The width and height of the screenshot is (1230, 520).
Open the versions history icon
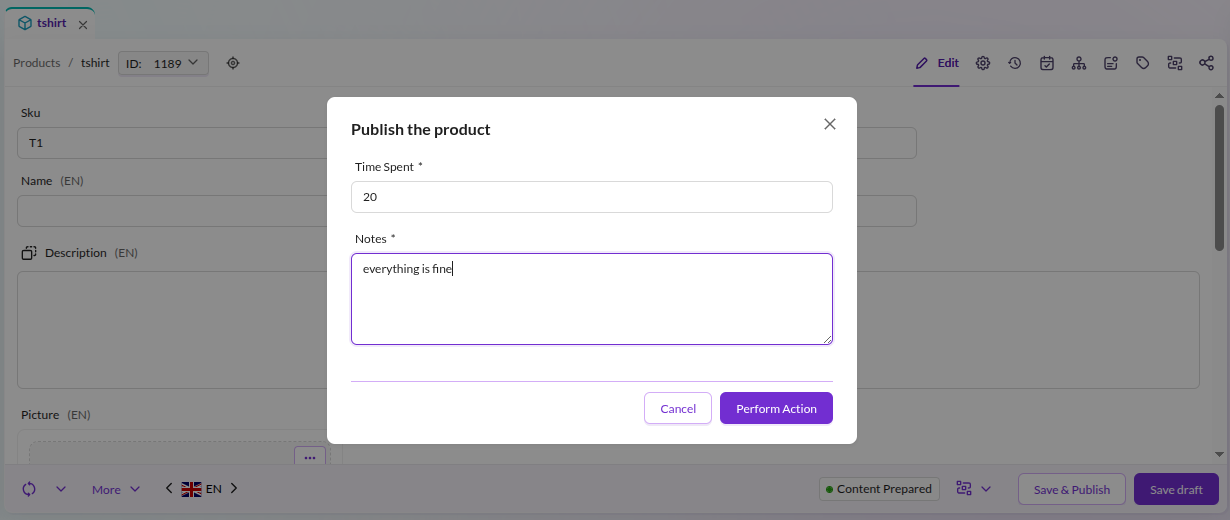[x=1015, y=63]
